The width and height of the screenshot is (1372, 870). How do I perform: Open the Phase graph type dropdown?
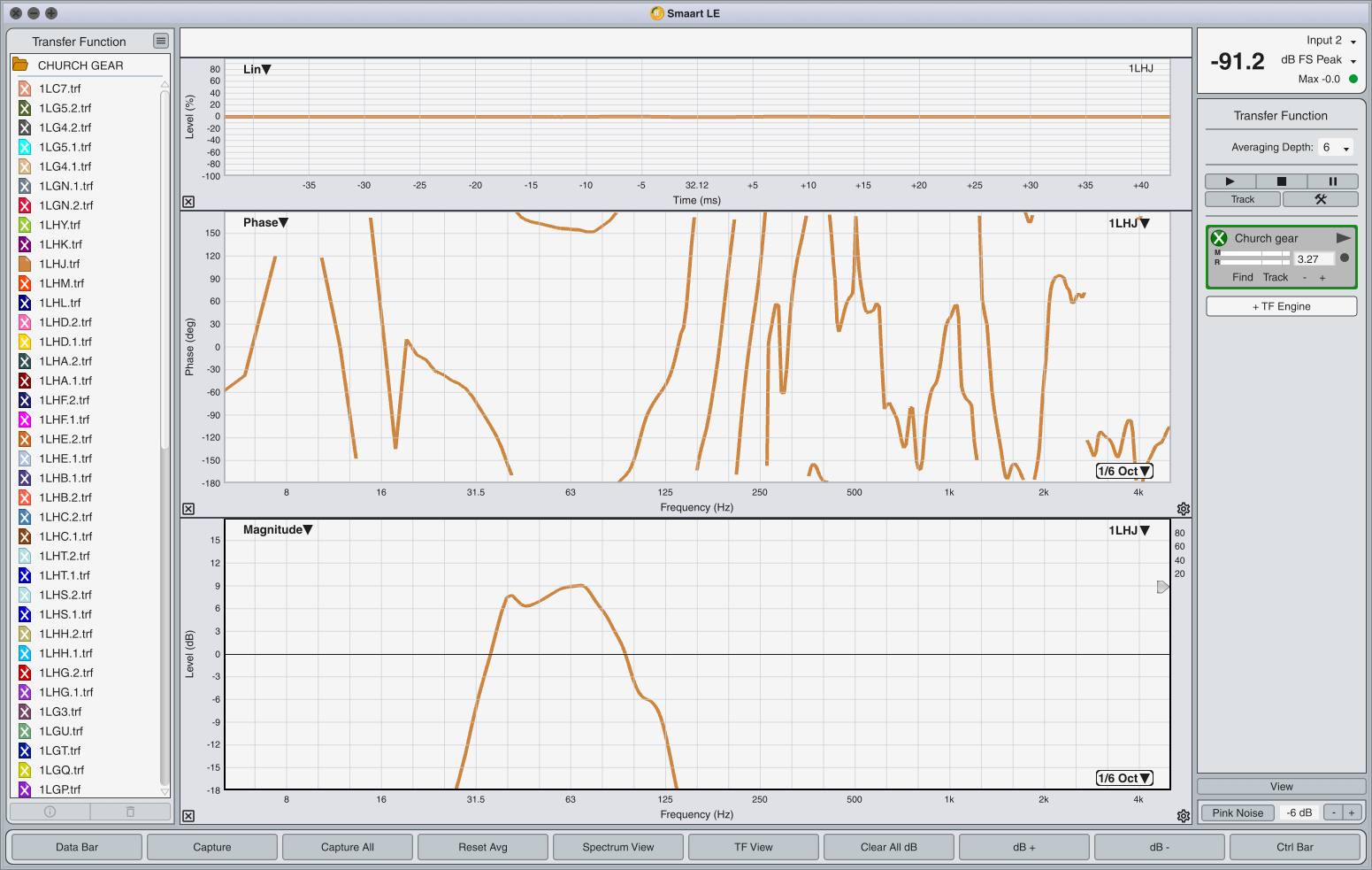[x=265, y=223]
